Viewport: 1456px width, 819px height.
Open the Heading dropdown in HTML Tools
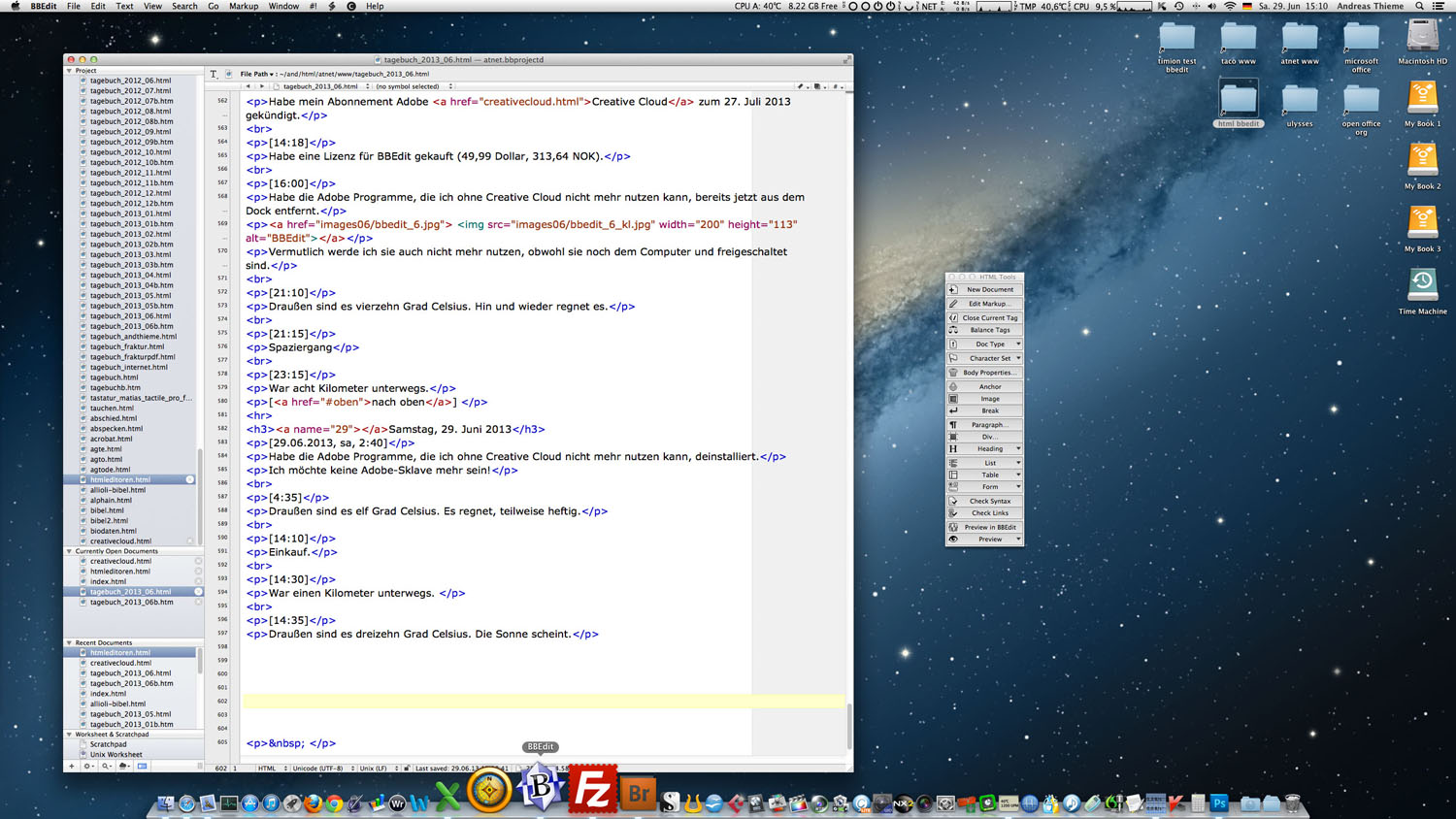984,449
